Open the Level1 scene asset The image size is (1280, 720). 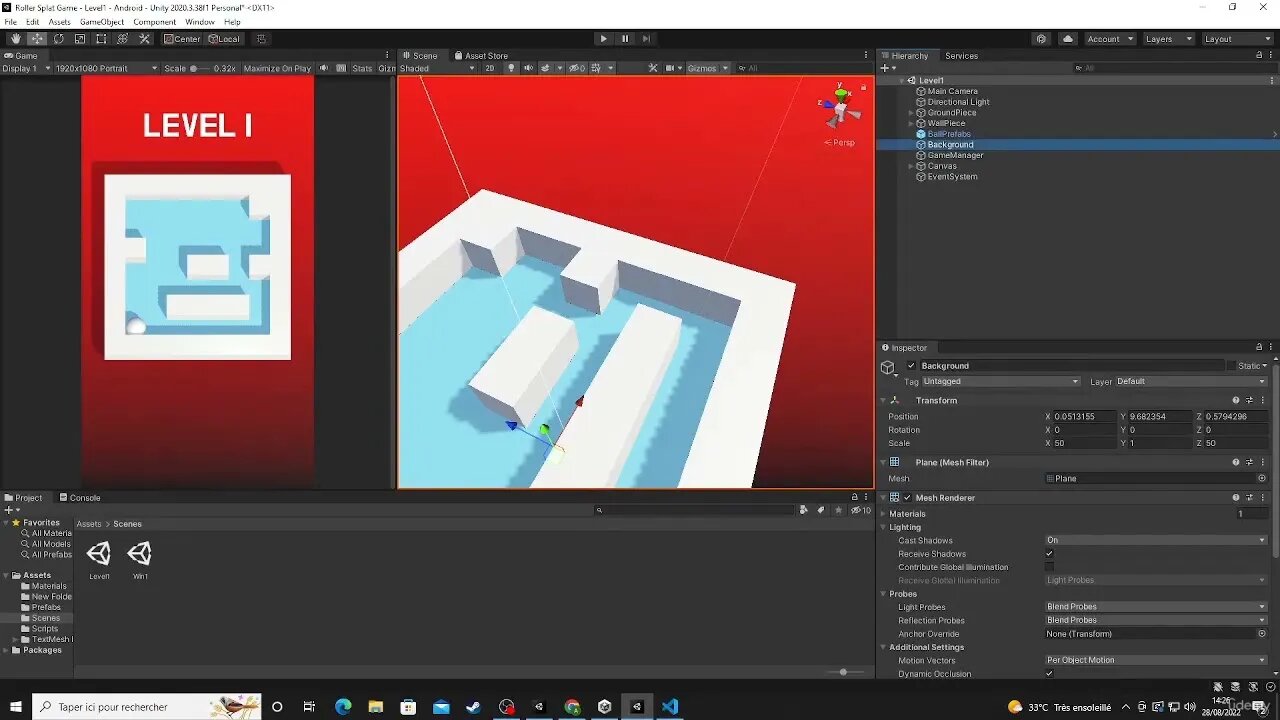[99, 560]
